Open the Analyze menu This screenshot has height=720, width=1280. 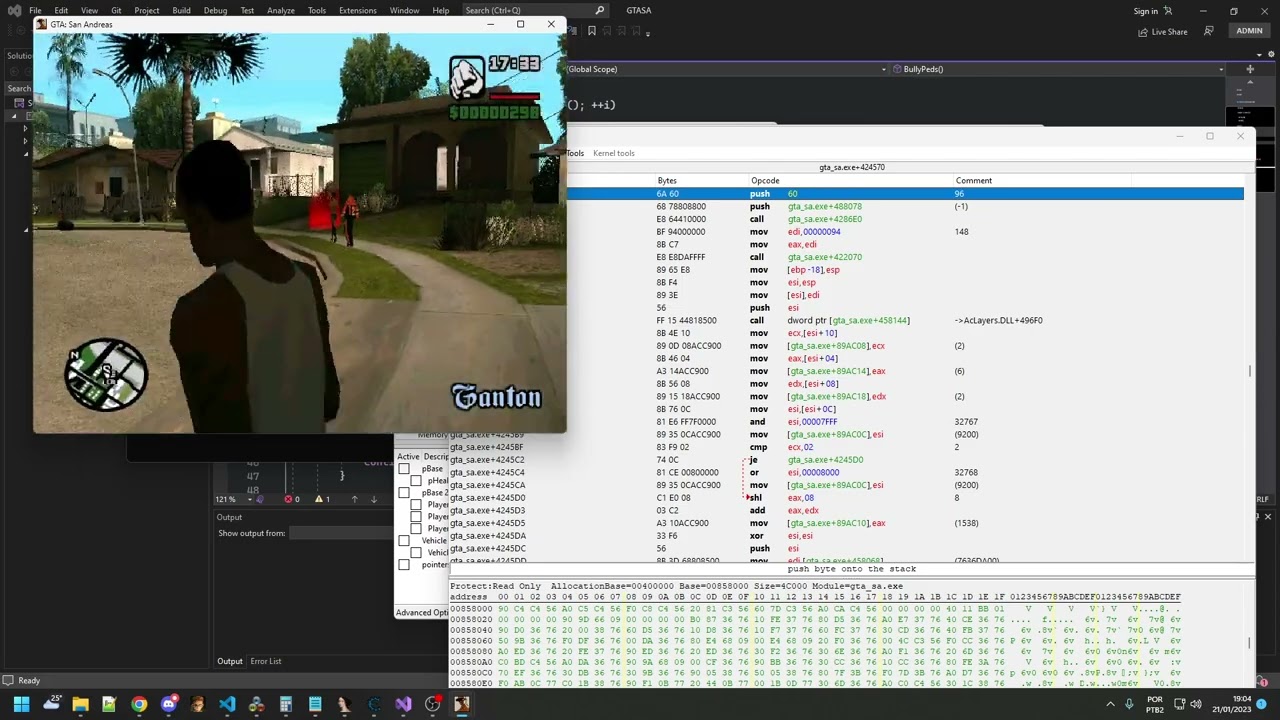tap(281, 10)
